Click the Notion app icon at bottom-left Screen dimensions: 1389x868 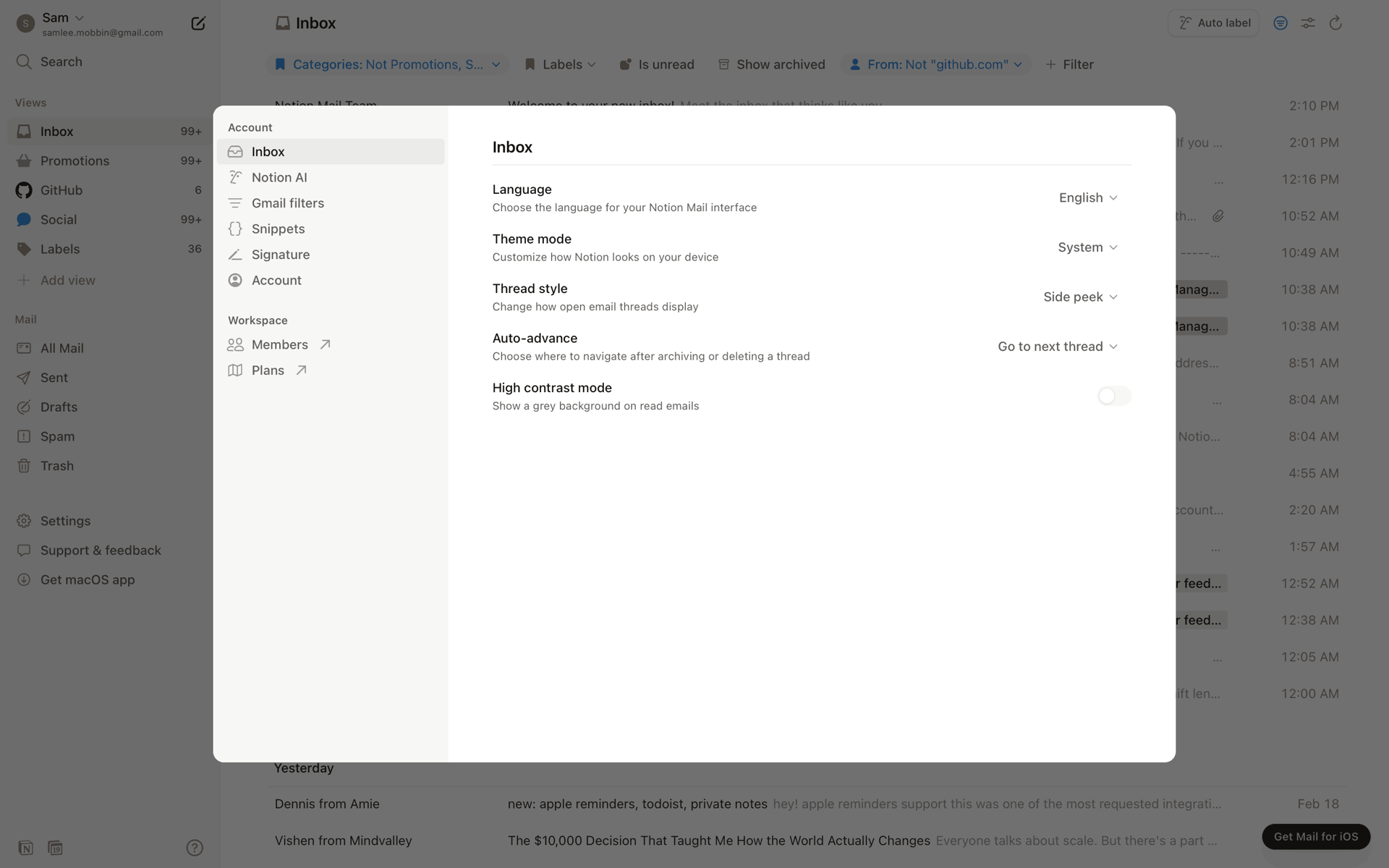pyautogui.click(x=26, y=848)
